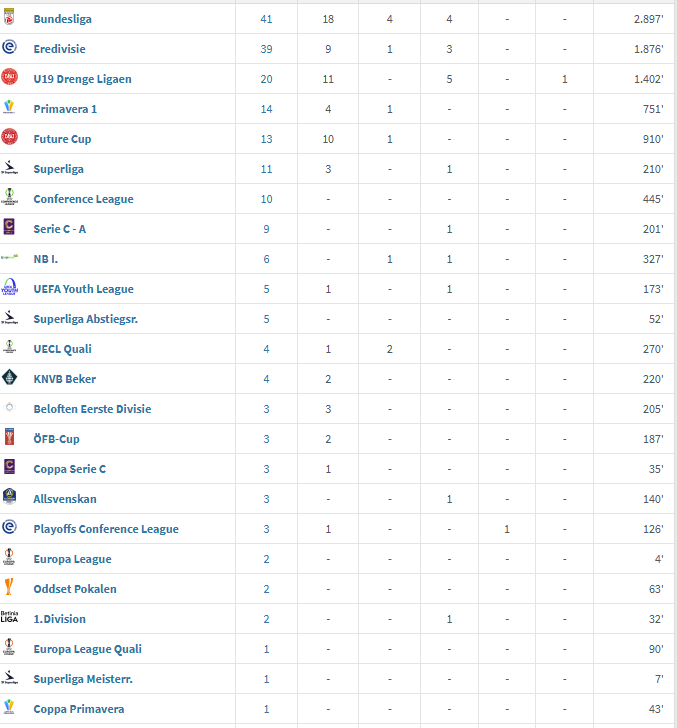Click the Oddset Pokalen trophy icon
677x728 pixels.
click(x=9, y=588)
